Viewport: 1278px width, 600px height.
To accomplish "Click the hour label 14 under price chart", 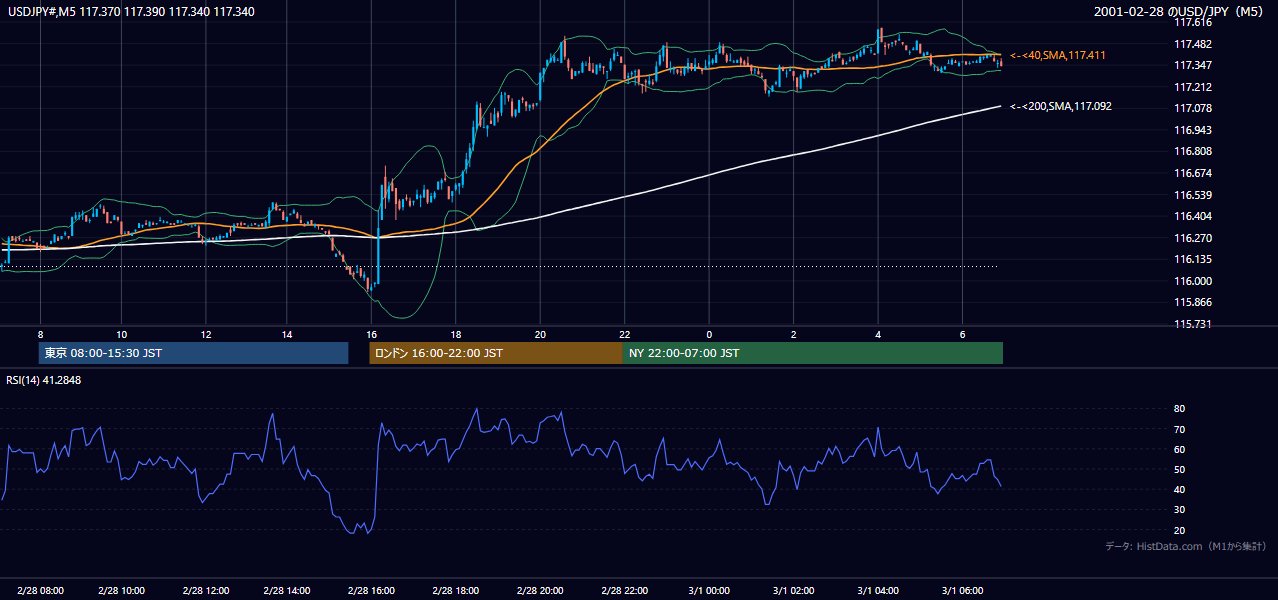I will coord(287,334).
